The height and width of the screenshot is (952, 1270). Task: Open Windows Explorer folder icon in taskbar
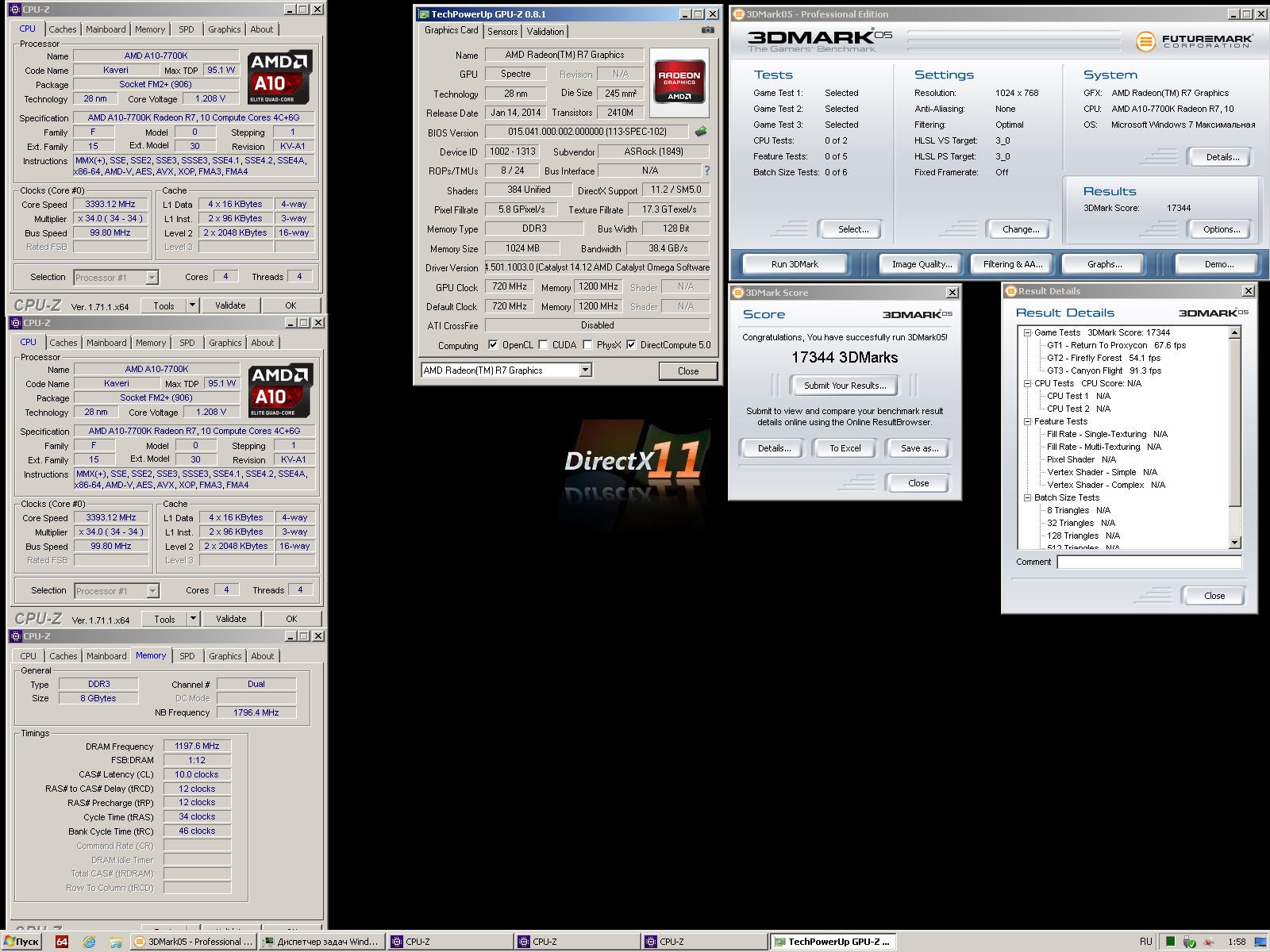(116, 942)
